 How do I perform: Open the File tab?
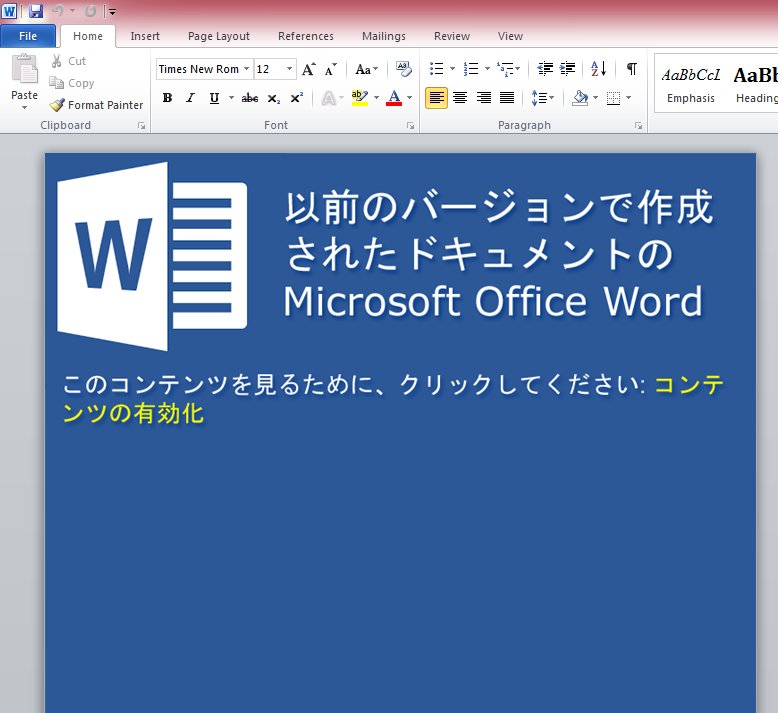point(28,36)
